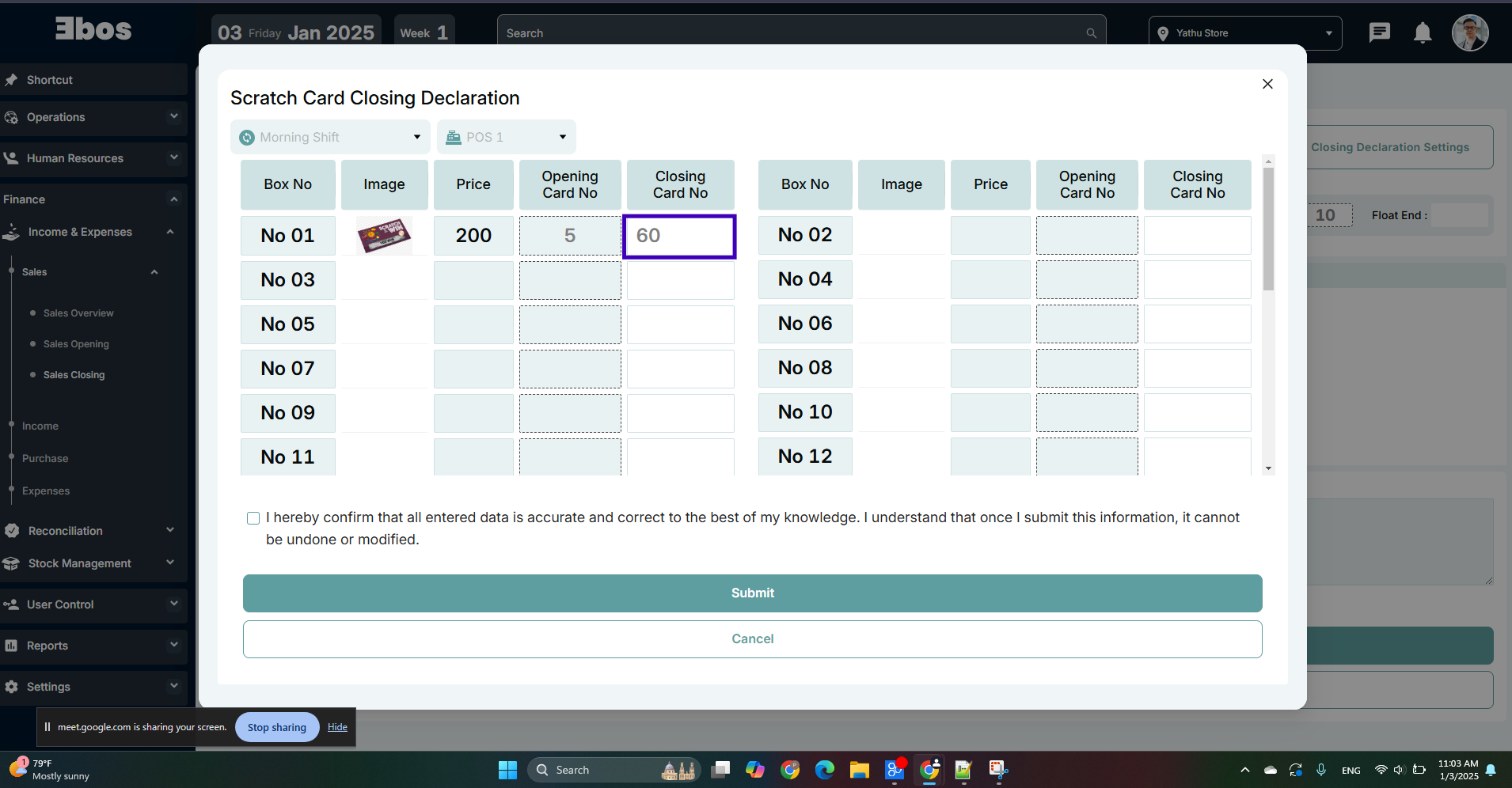Submit the closing declaration
The height and width of the screenshot is (788, 1512).
(x=753, y=593)
